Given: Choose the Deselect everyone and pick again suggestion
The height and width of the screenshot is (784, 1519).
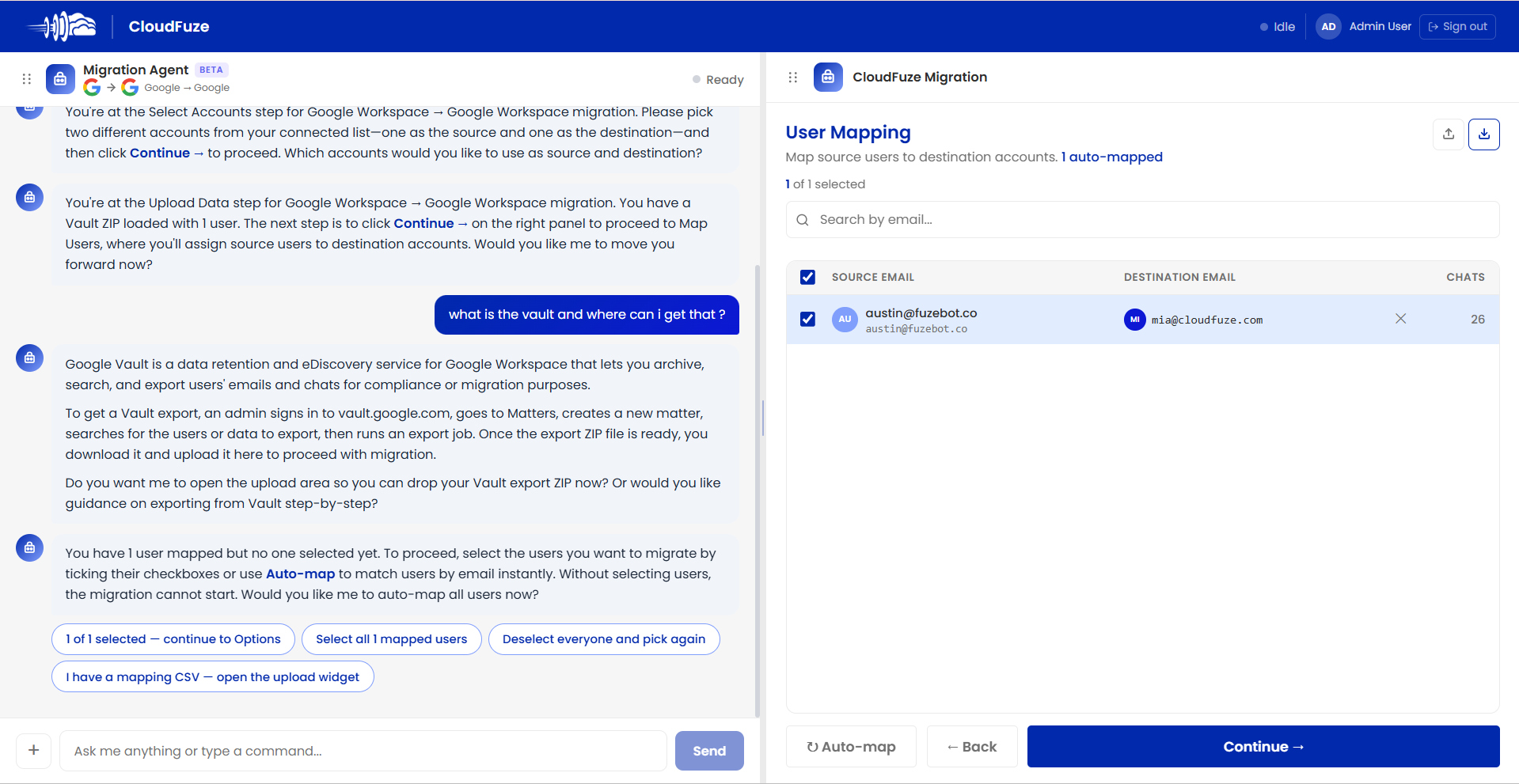Looking at the screenshot, I should [x=604, y=639].
